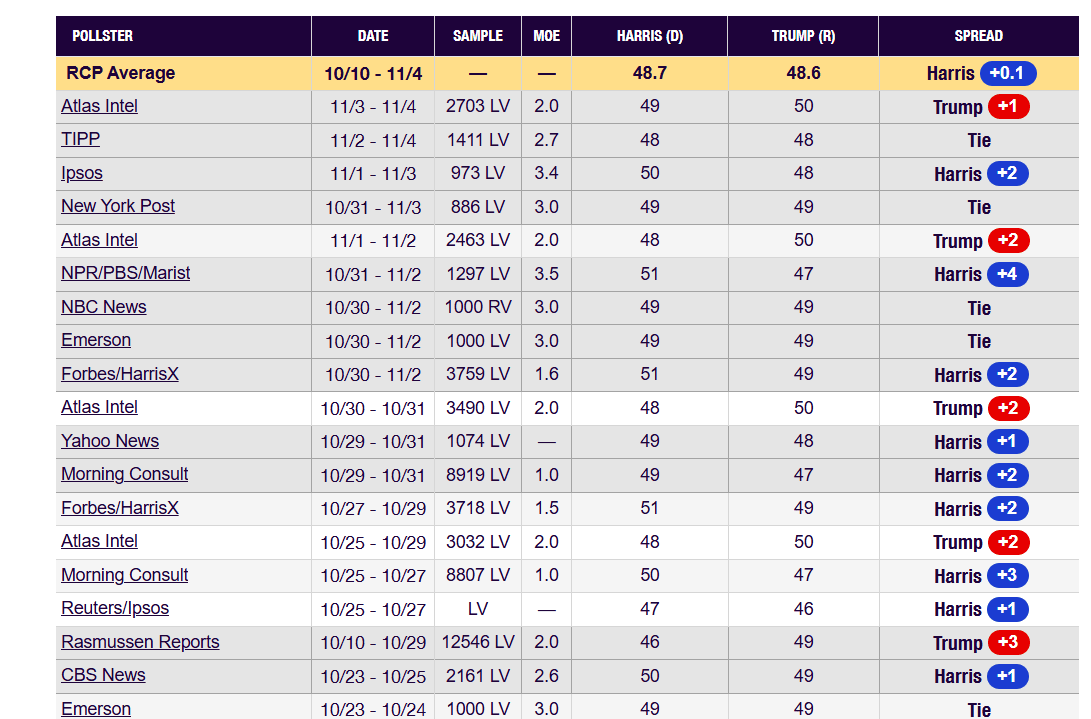The height and width of the screenshot is (719, 1091).
Task: Open the TIPP pollster link
Action: click(x=80, y=139)
